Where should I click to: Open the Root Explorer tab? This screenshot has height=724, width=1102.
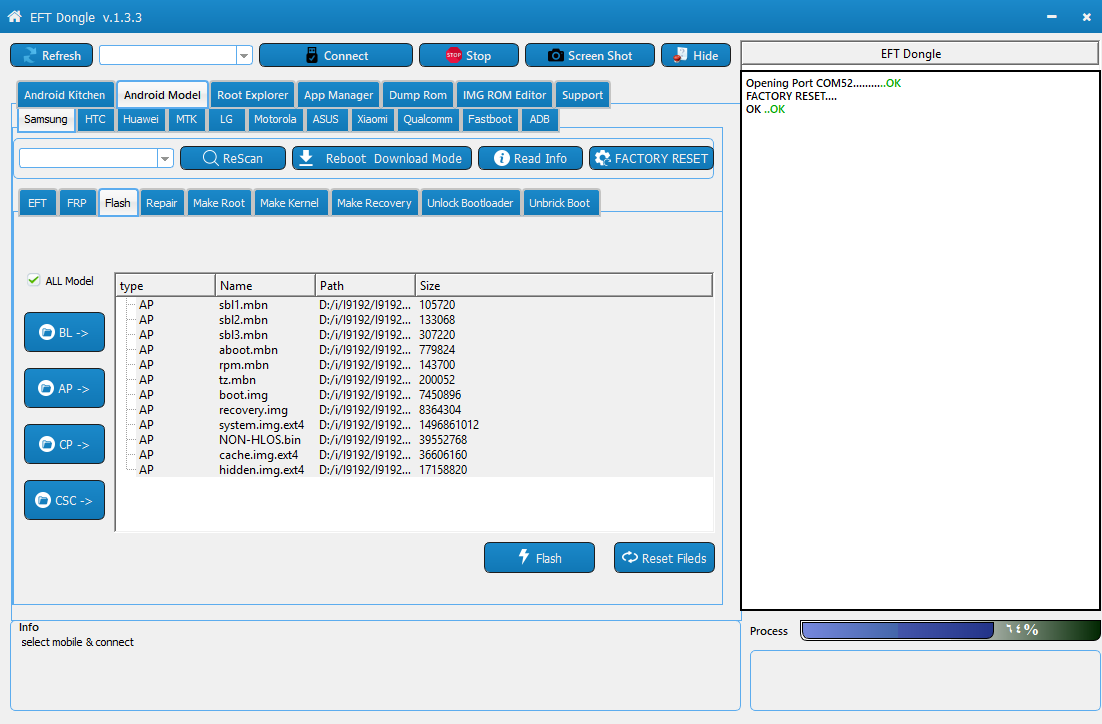tap(252, 95)
